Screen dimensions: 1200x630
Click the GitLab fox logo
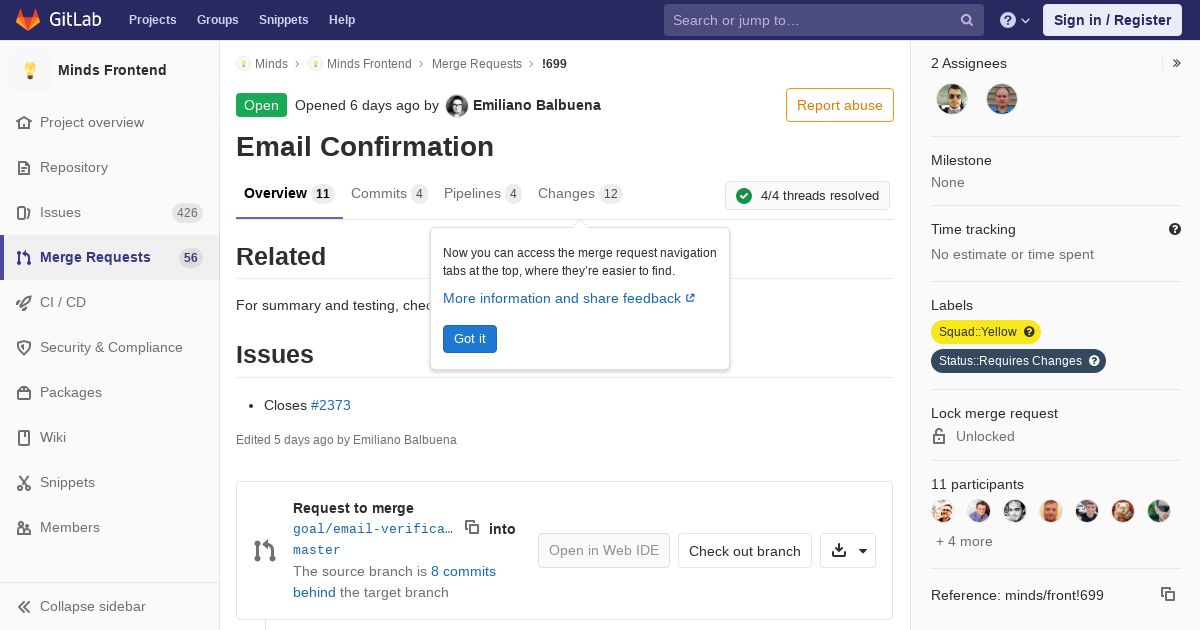[28, 20]
